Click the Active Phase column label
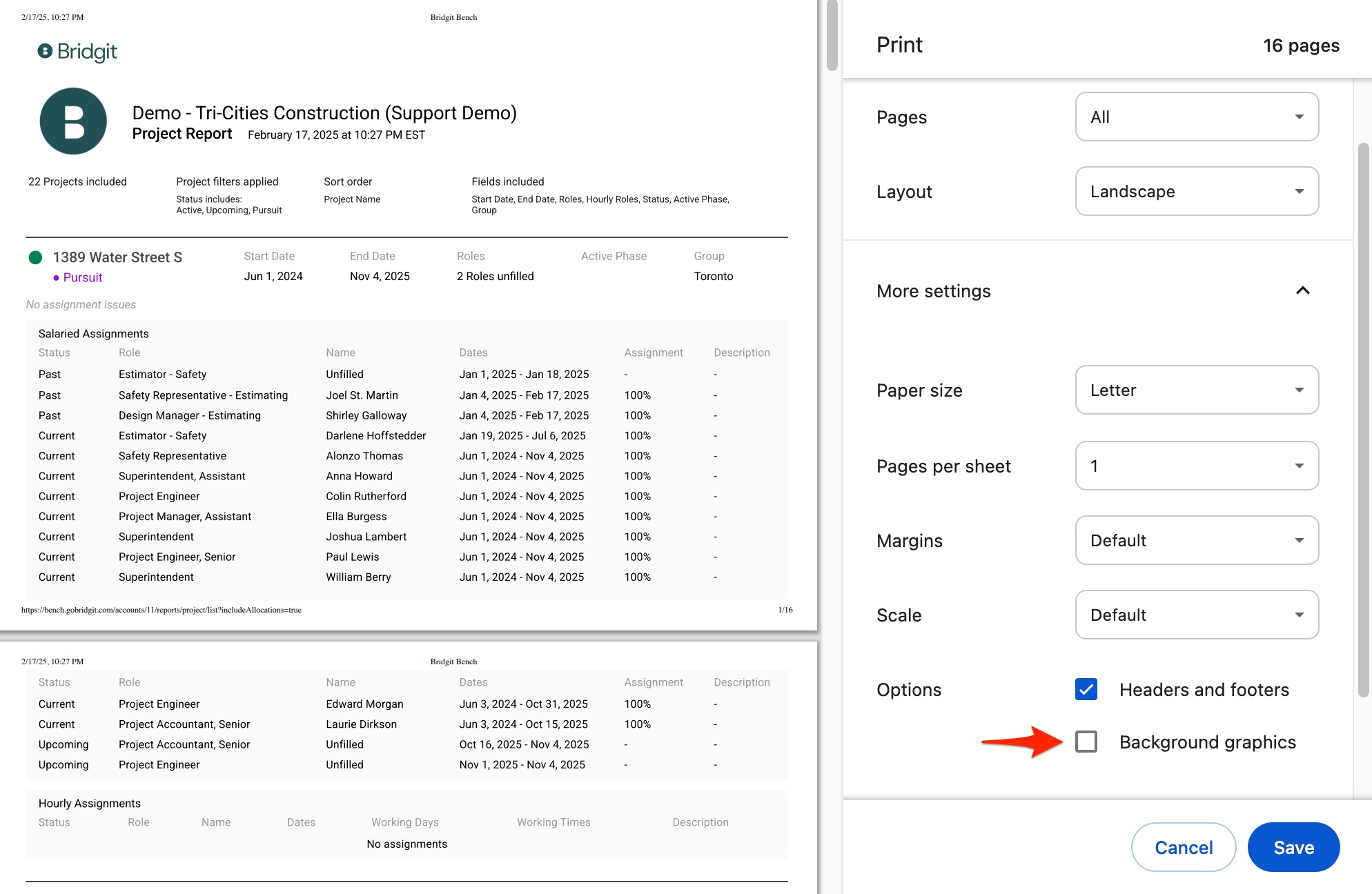This screenshot has height=894, width=1372. click(x=614, y=256)
